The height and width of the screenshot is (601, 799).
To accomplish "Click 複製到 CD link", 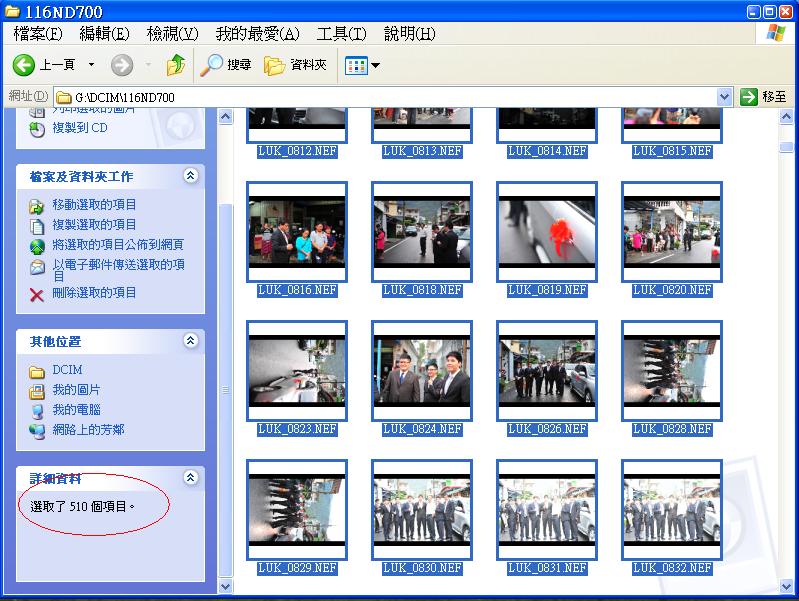I will pos(80,128).
